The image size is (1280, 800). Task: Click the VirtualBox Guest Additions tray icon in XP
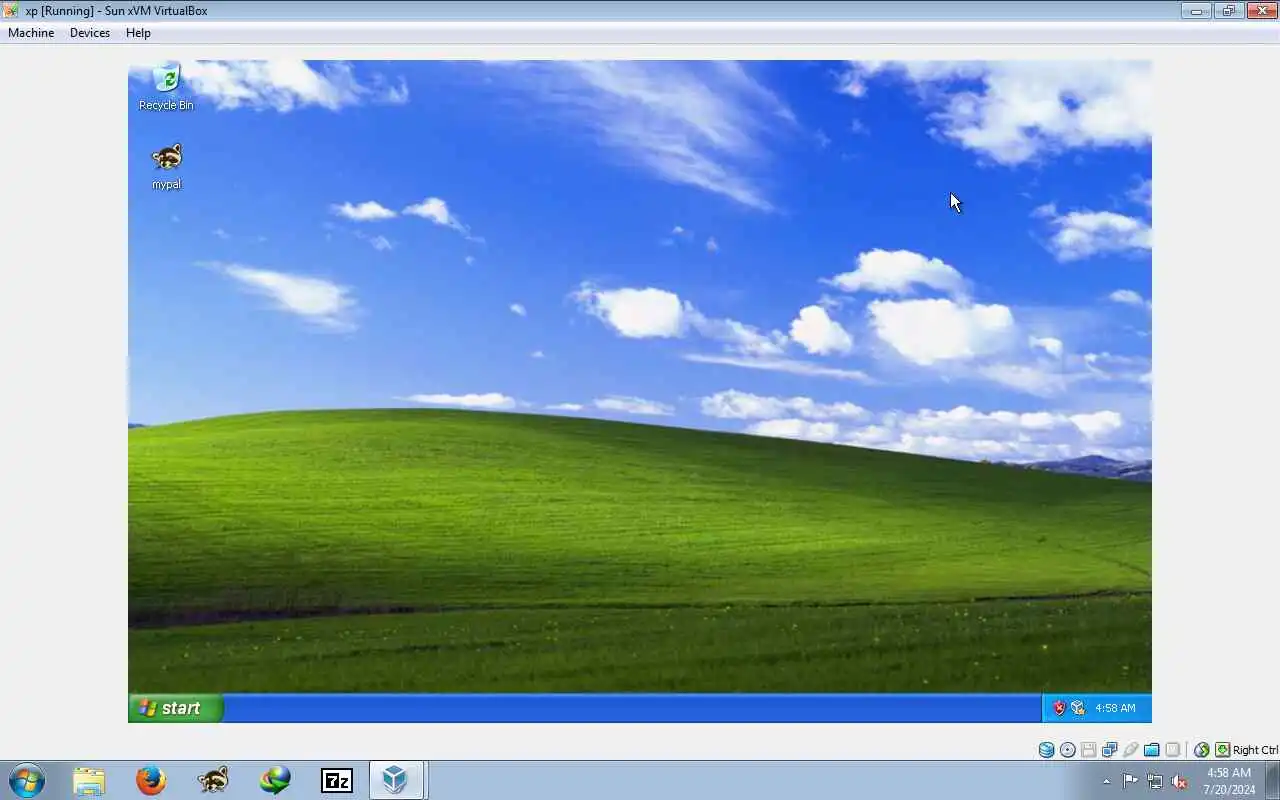[x=1078, y=708]
